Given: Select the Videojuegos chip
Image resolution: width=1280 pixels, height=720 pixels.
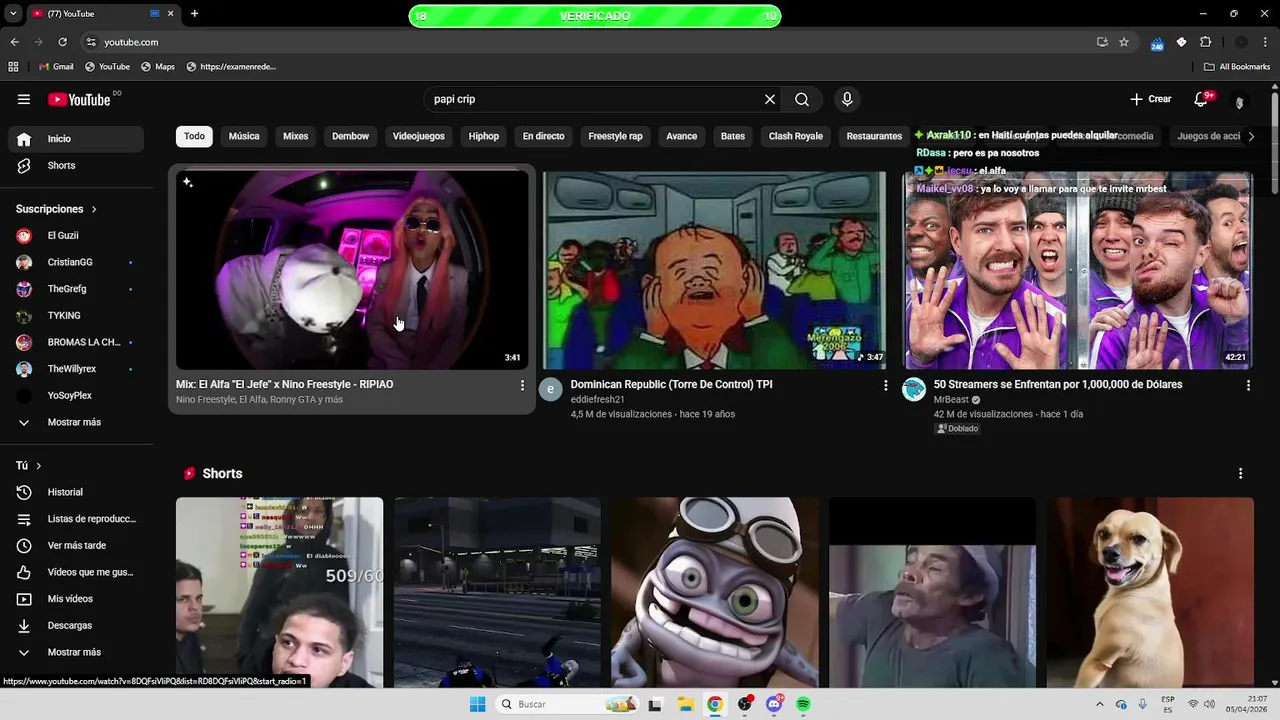Looking at the screenshot, I should pyautogui.click(x=418, y=136).
